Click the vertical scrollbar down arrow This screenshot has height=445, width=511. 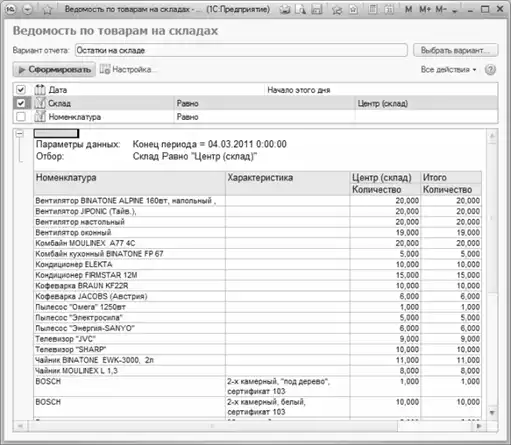pos(492,413)
